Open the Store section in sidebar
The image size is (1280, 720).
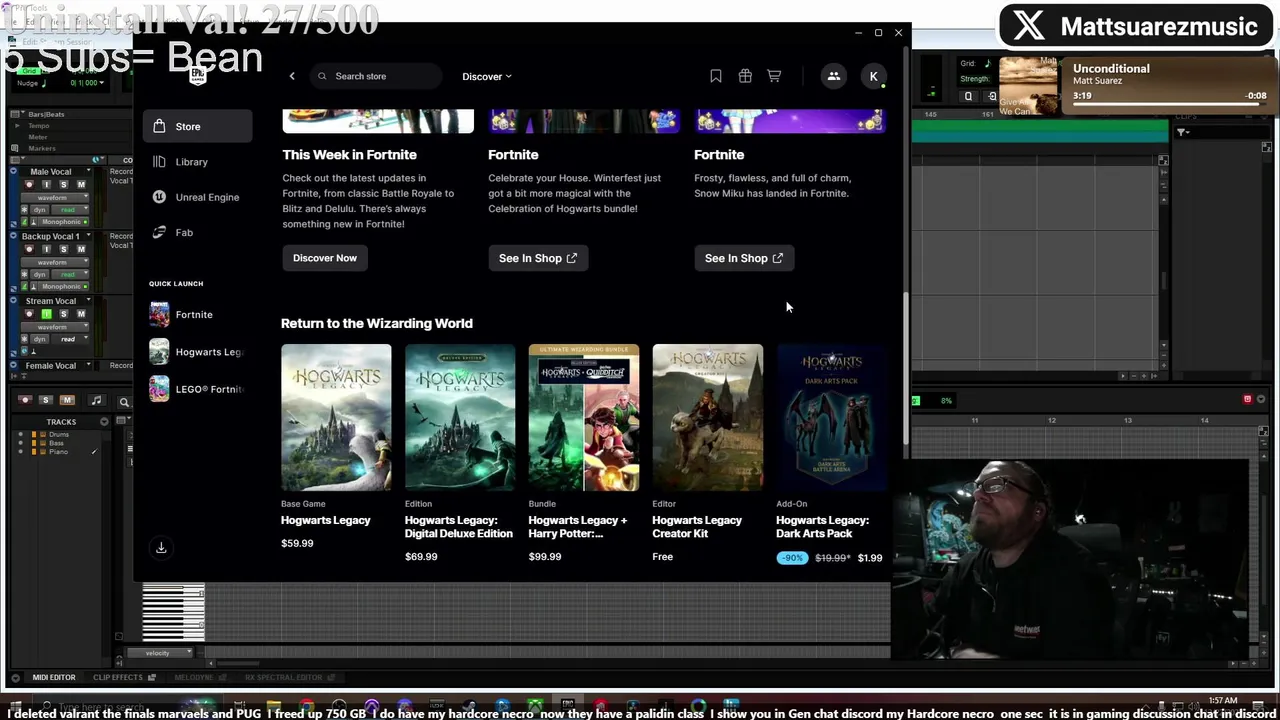point(197,126)
